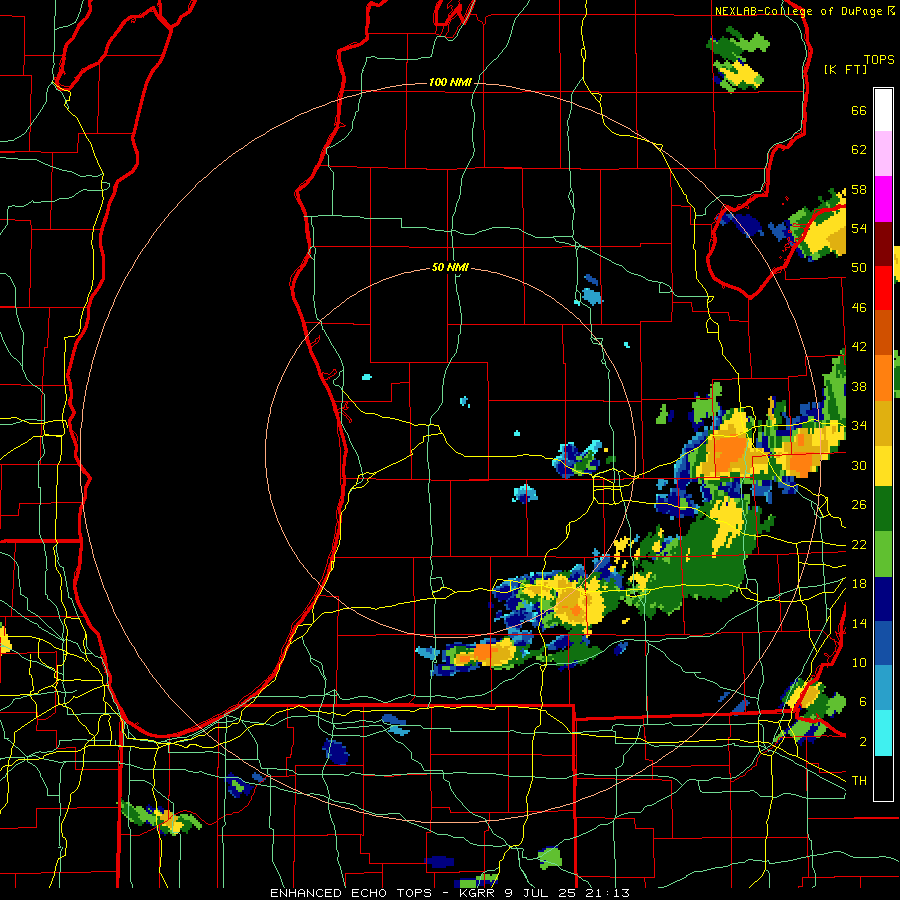Click the gold legend swatch
900x900 pixels.
(883, 423)
